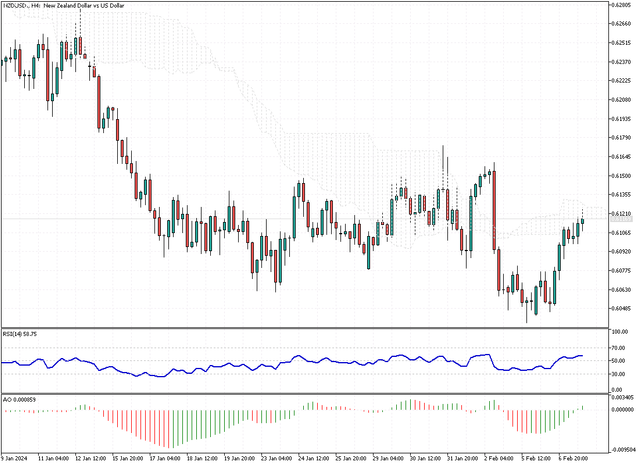This screenshot has height=465, width=639.
Task: Click the 17 Jan 04:00 time label
Action: tap(165, 458)
